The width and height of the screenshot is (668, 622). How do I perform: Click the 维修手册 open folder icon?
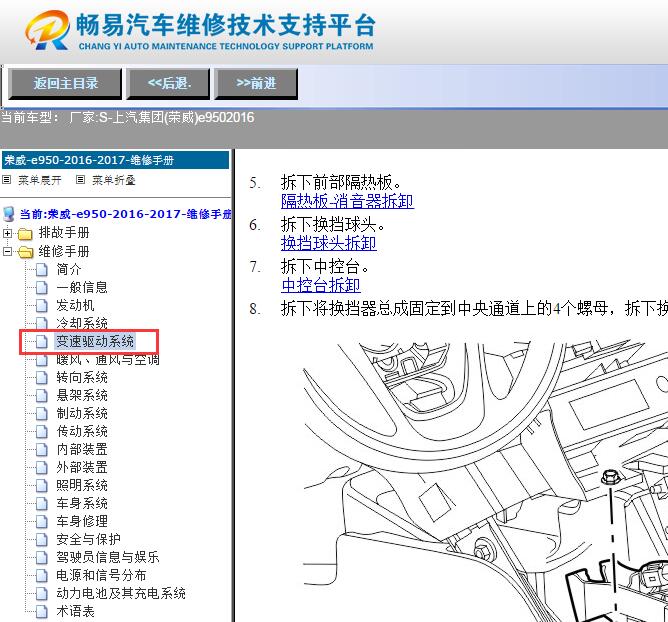point(25,252)
